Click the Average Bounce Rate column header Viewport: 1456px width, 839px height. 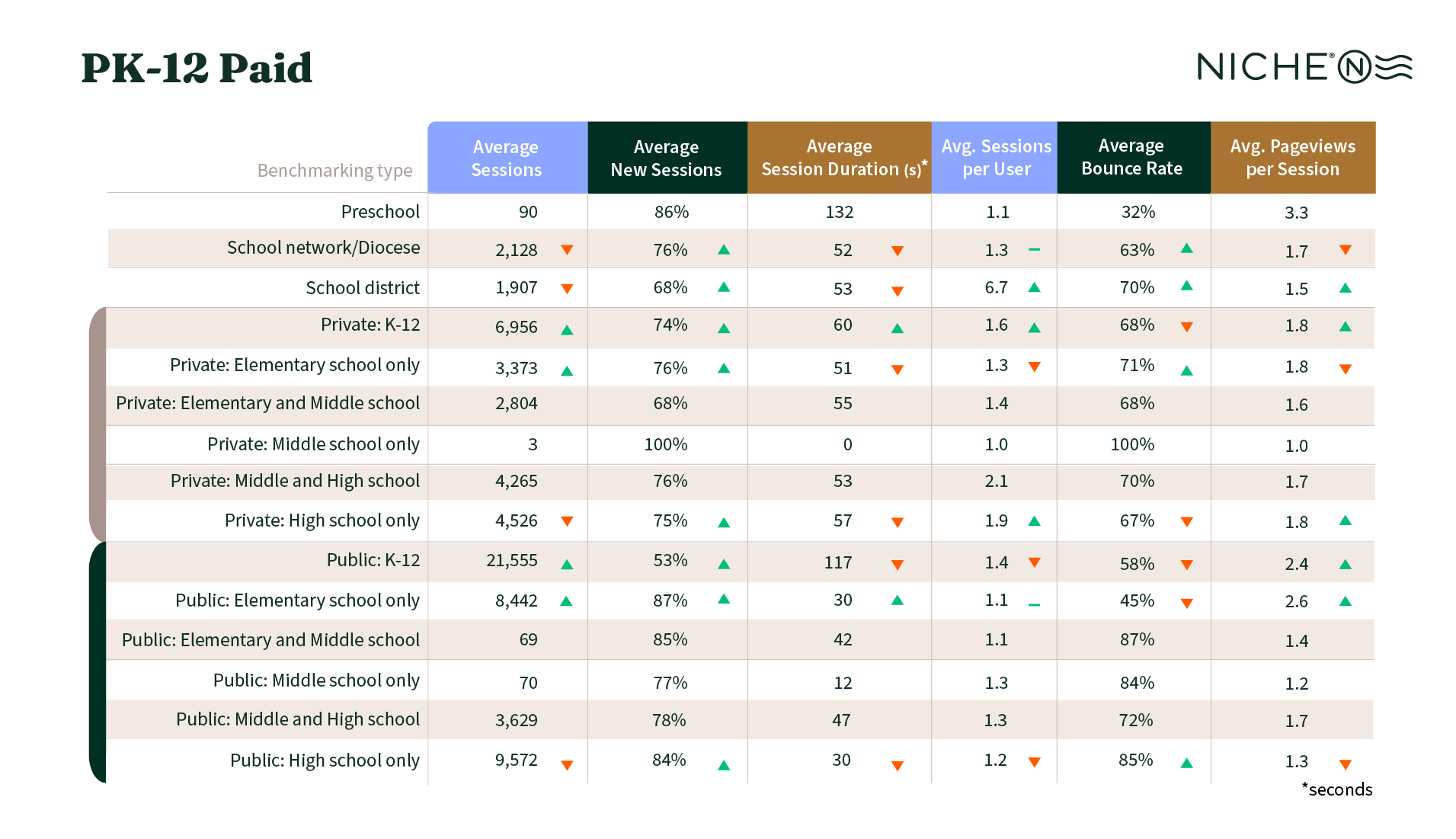point(1134,158)
